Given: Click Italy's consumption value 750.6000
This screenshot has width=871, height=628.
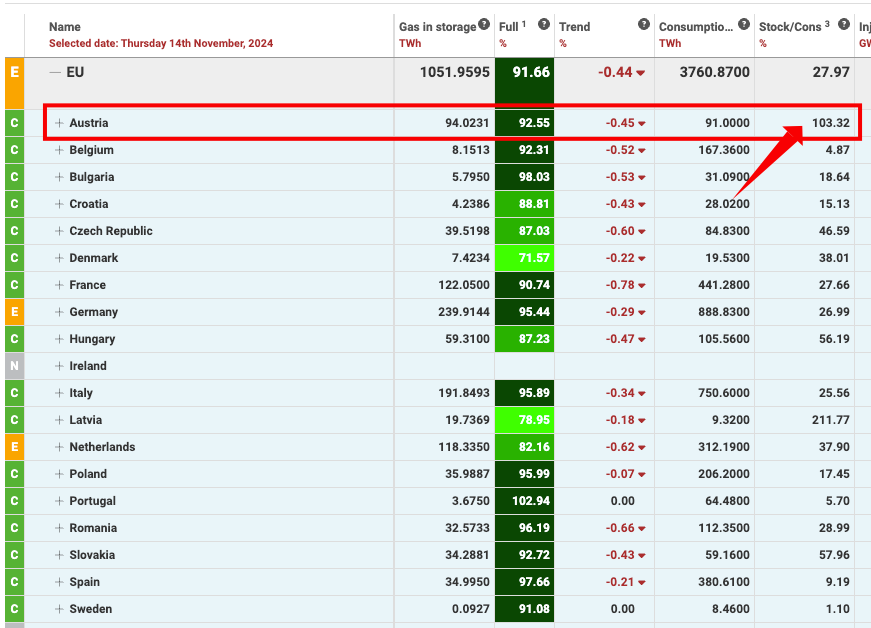Looking at the screenshot, I should pyautogui.click(x=724, y=393).
